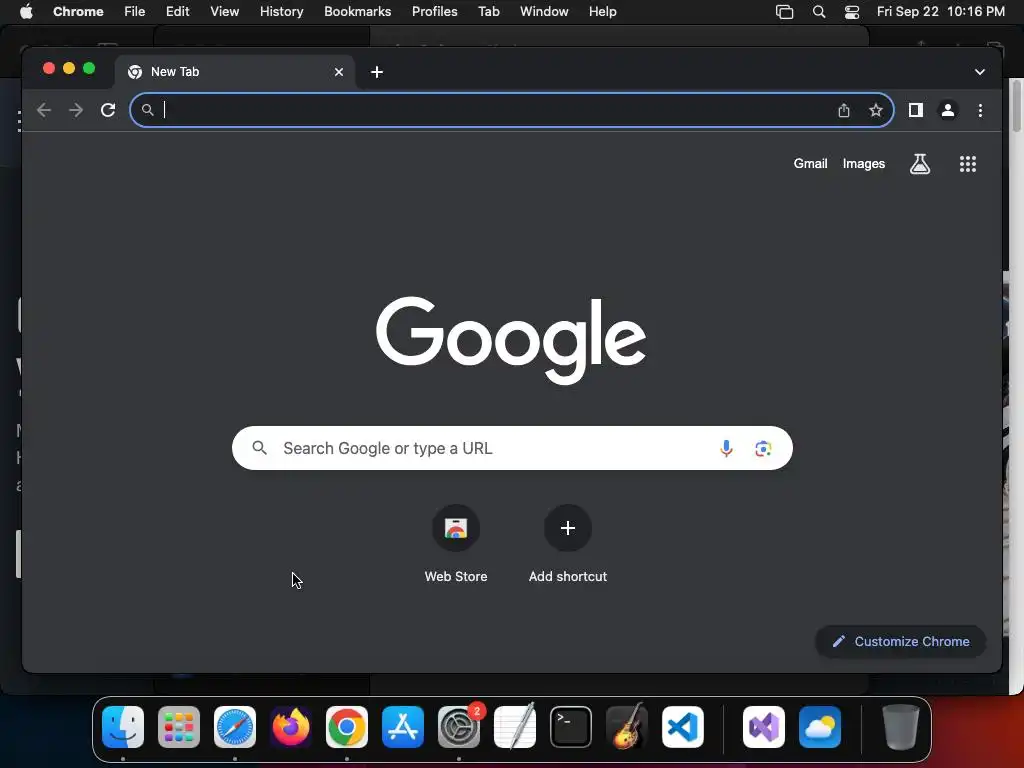This screenshot has height=768, width=1024.
Task: Add a new shortcut tile
Action: click(568, 544)
